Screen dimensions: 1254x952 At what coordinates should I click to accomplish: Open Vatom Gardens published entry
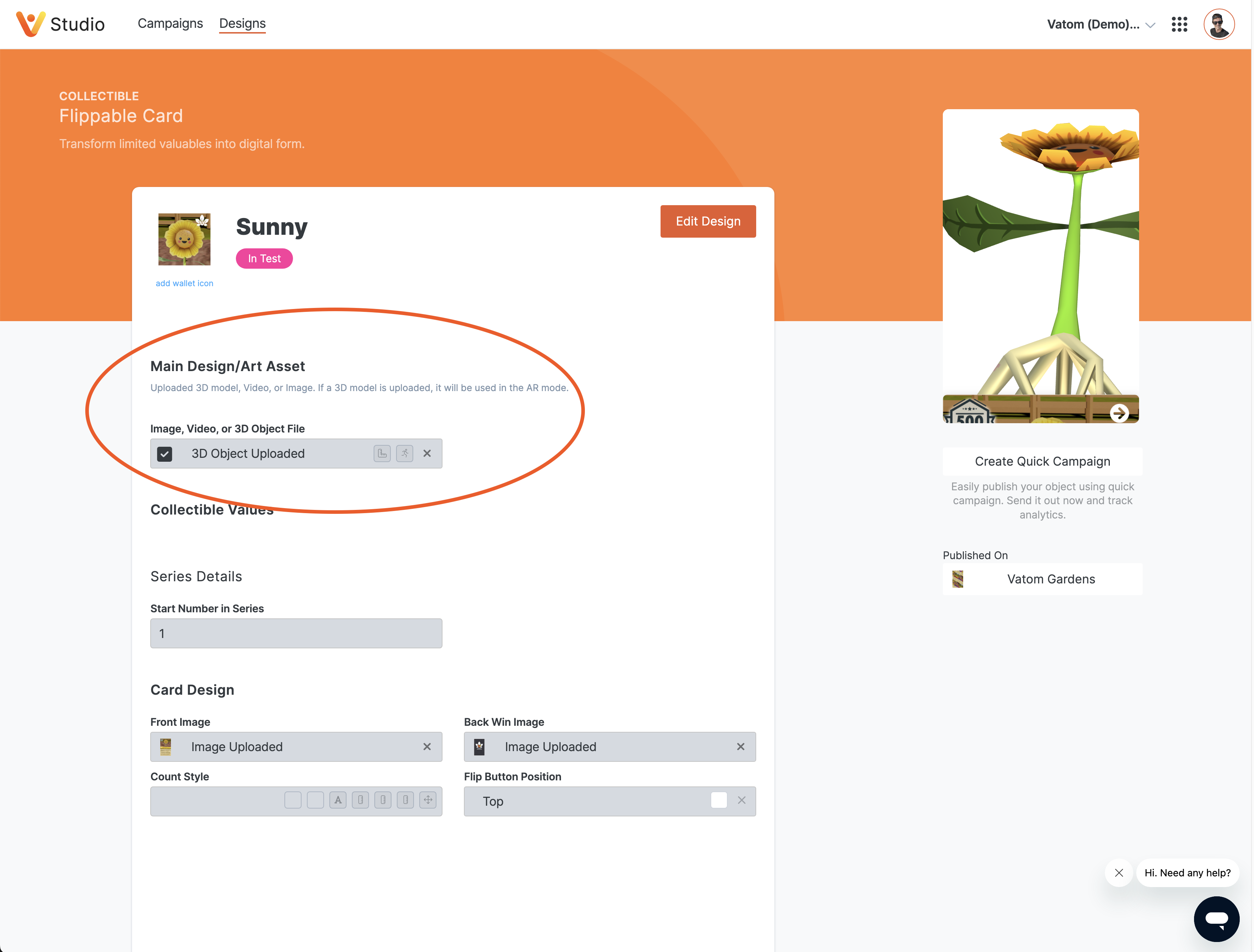coord(1042,579)
